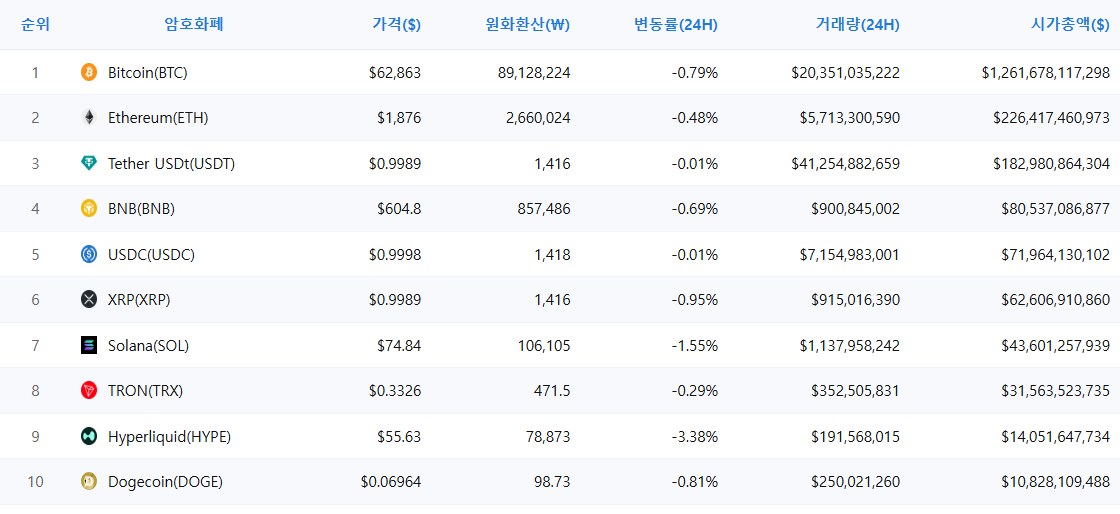This screenshot has width=1120, height=514.
Task: Click the BNB yellow coin icon
Action: point(89,208)
